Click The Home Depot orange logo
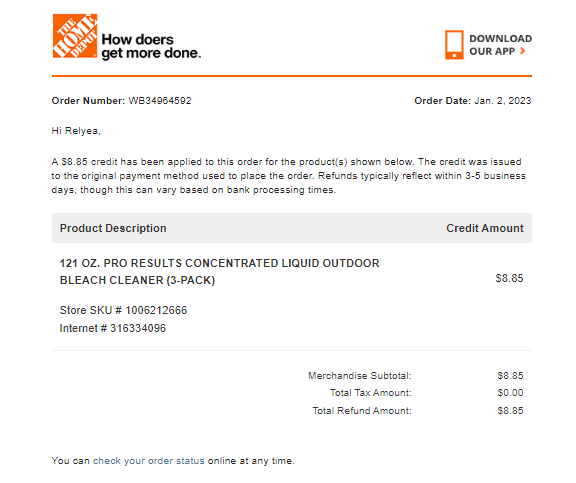Image resolution: width=576 pixels, height=483 pixels. [x=75, y=36]
